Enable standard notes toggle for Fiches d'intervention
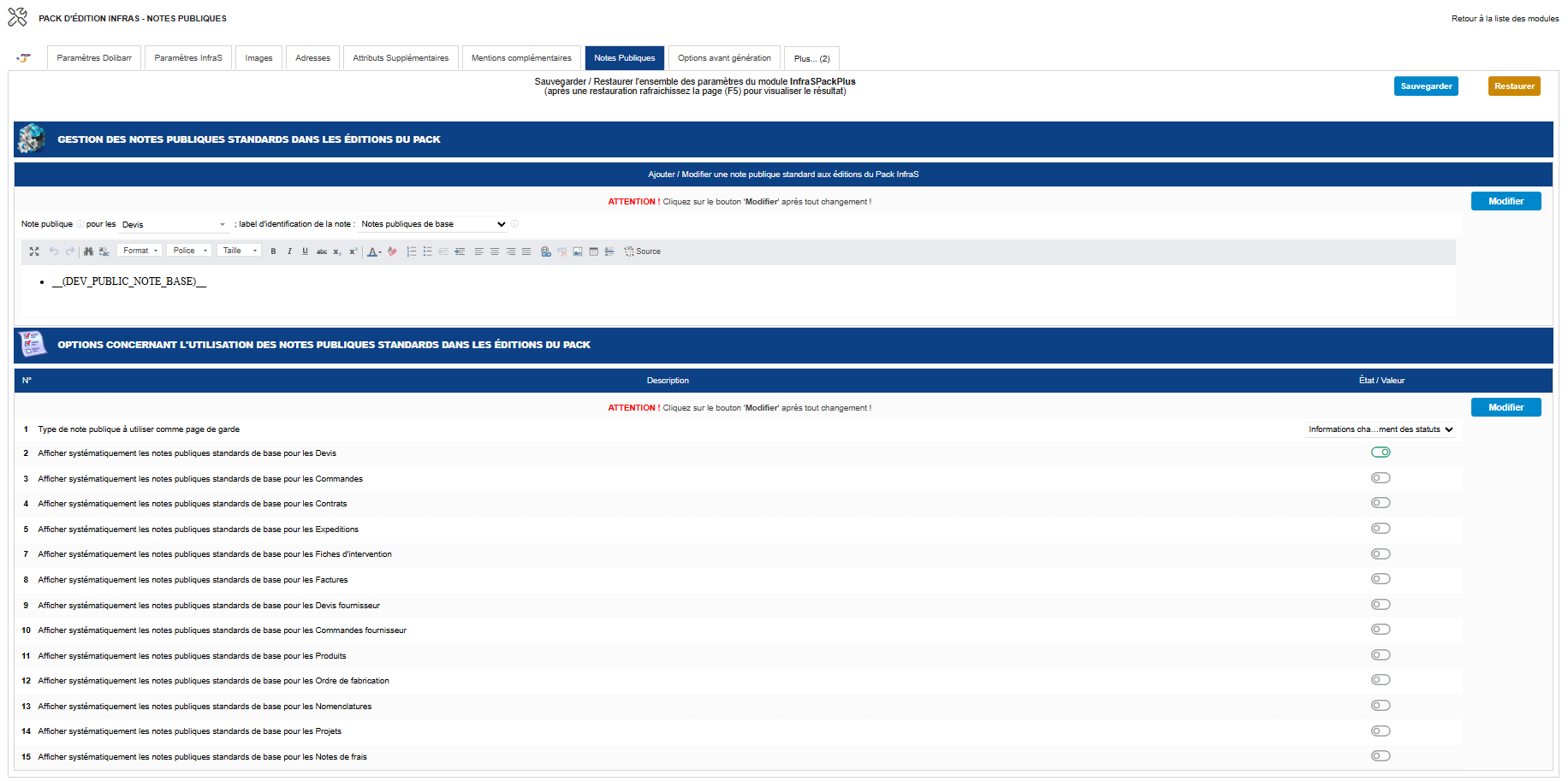The image size is (1568, 781). [1381, 554]
